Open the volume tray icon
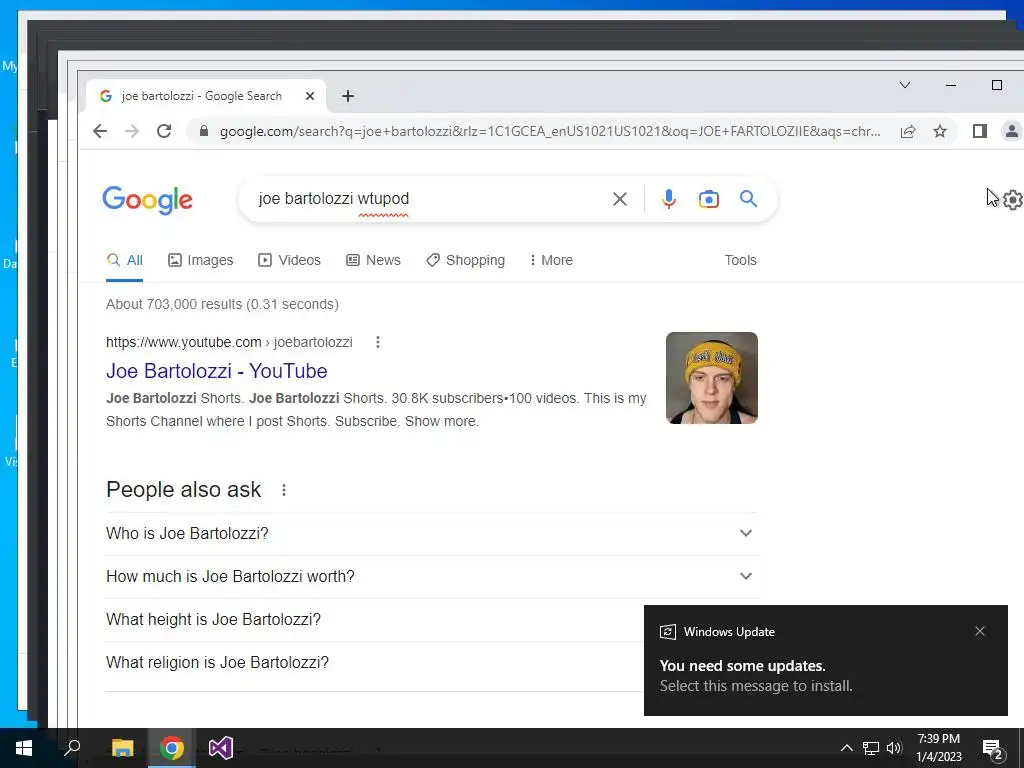The image size is (1024, 768). click(894, 748)
